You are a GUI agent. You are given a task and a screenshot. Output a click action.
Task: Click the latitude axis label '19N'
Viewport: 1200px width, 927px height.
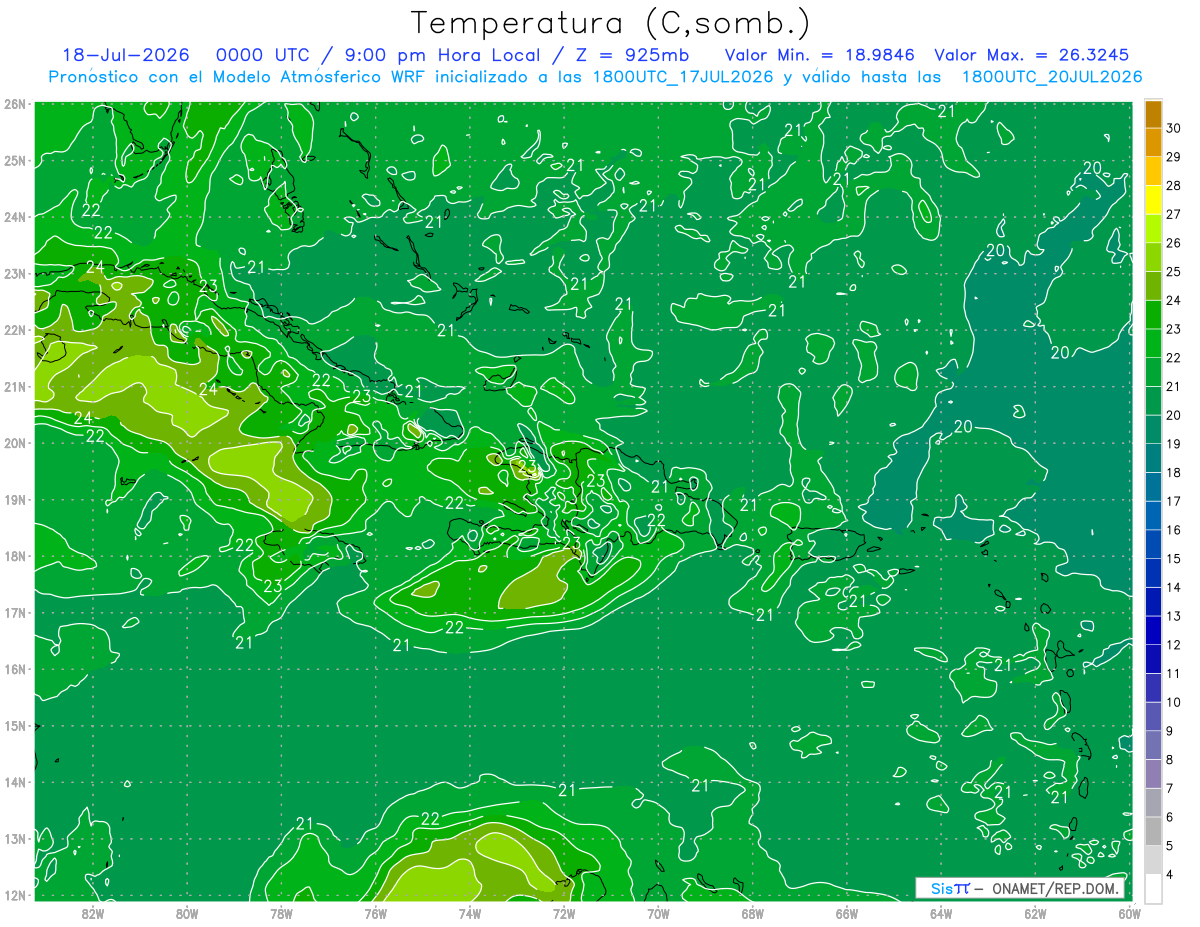15,500
